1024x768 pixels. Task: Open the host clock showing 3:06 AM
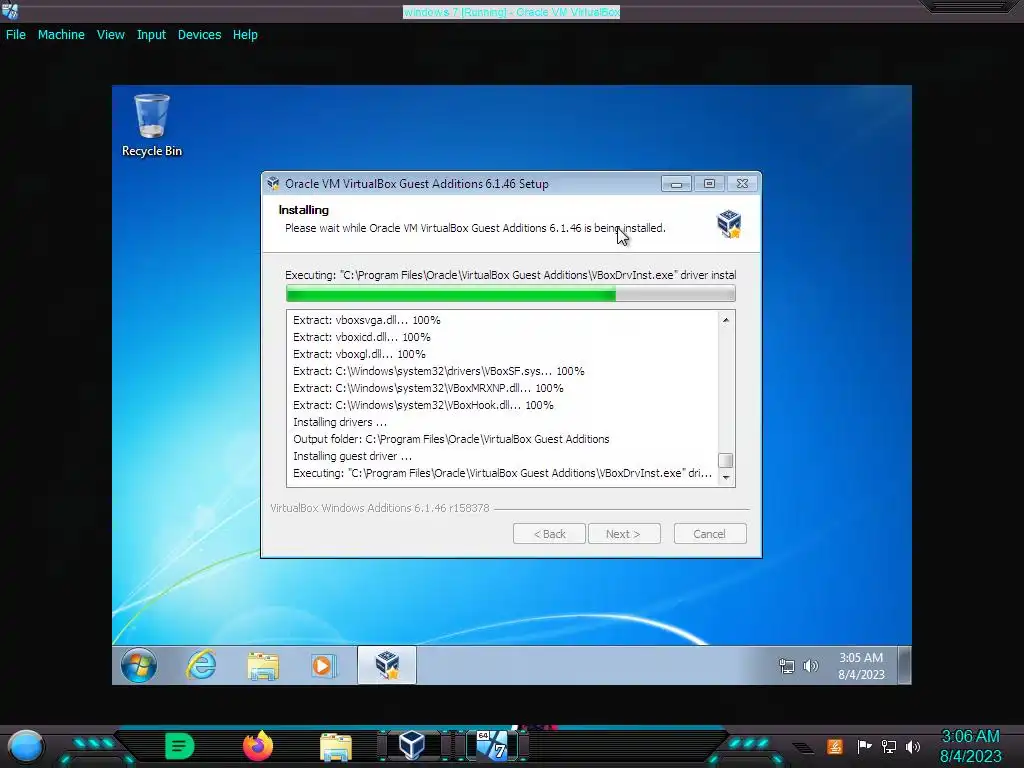point(970,746)
